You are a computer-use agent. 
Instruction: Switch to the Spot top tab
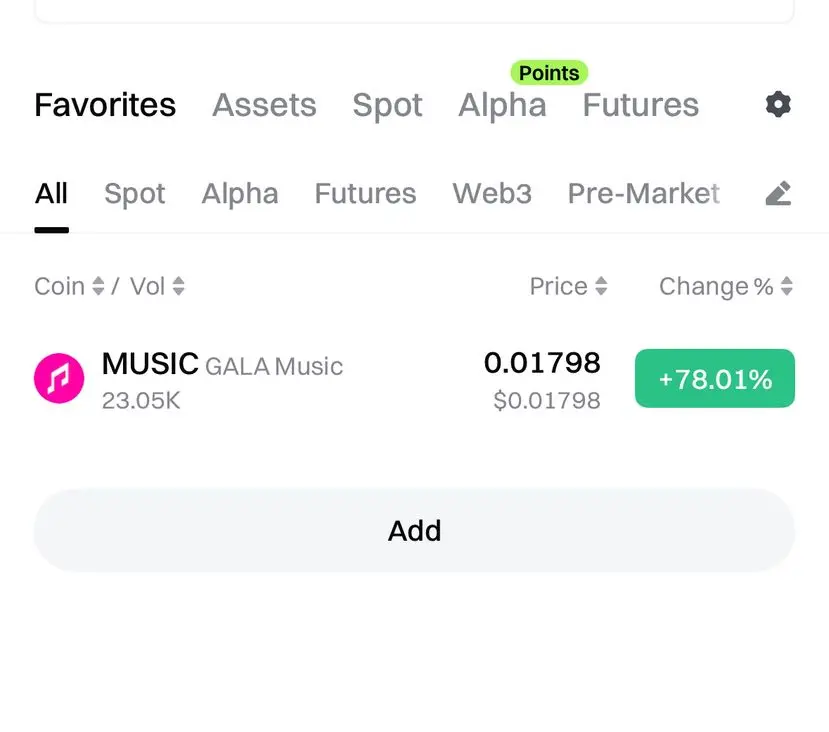pos(387,105)
